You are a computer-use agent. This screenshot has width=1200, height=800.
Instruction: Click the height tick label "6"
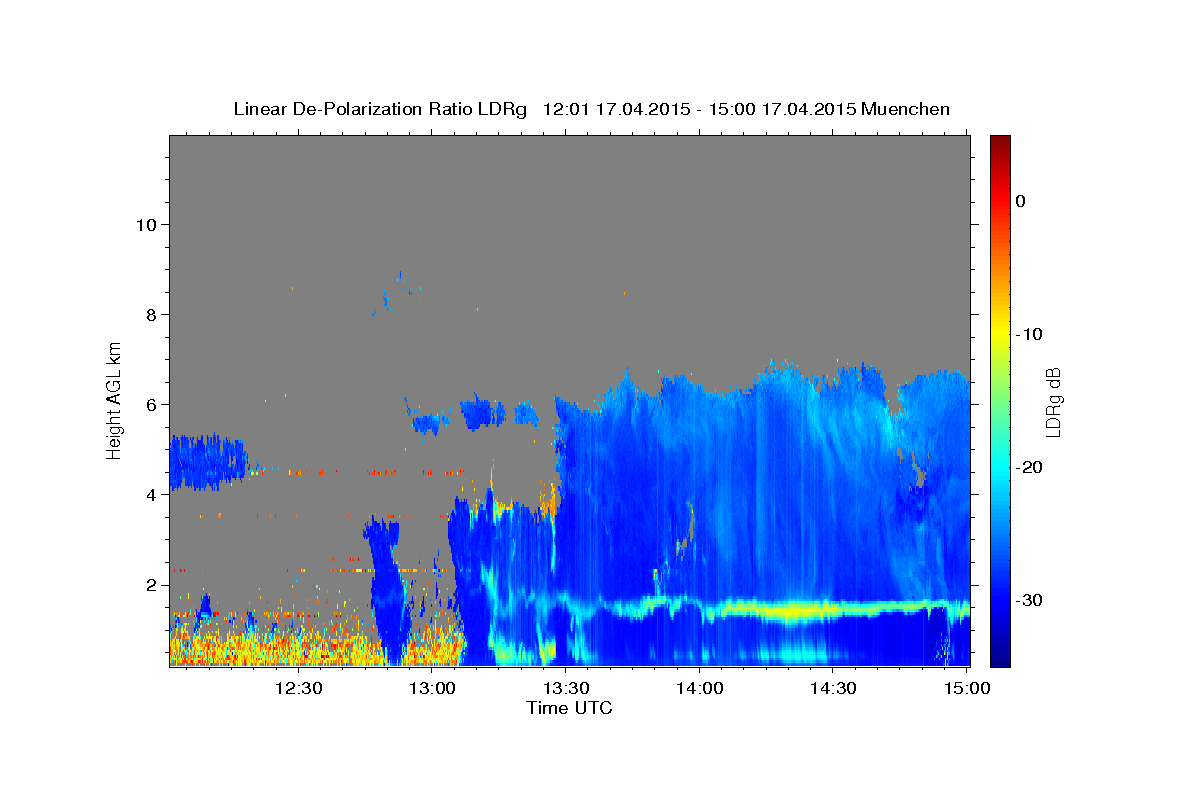coord(150,405)
